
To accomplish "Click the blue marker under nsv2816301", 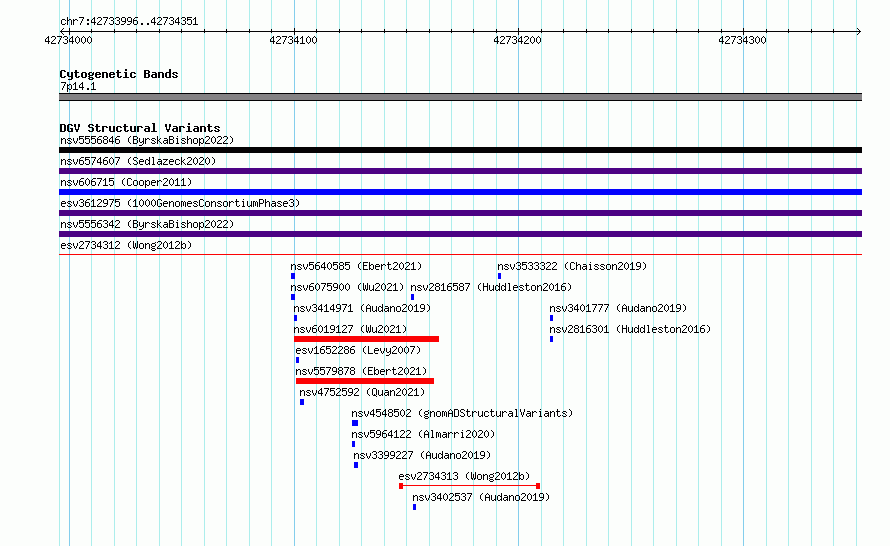I will [x=552, y=339].
